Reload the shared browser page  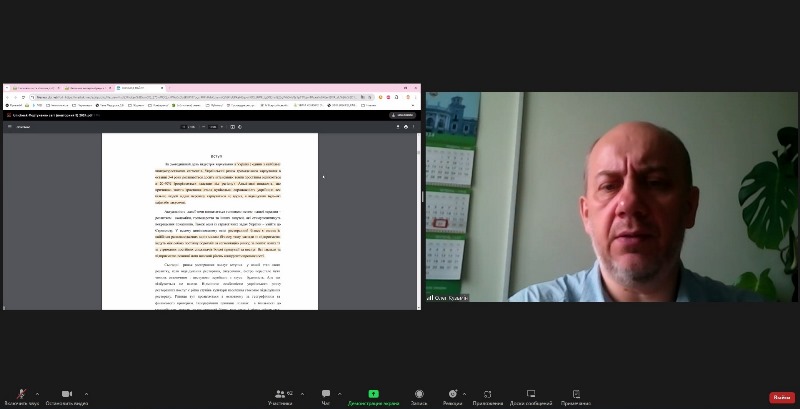(23, 97)
